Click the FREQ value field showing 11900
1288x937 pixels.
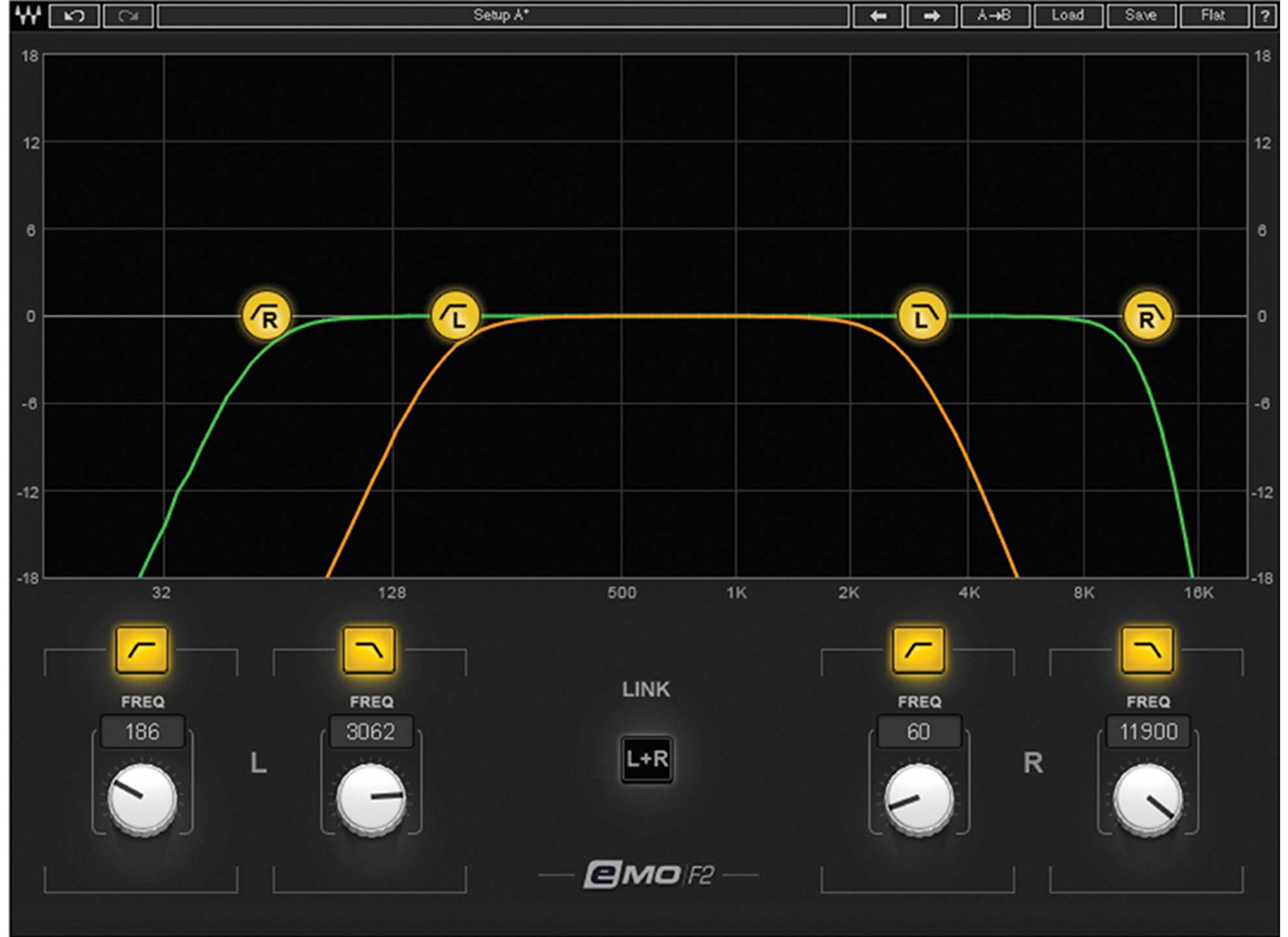1147,731
